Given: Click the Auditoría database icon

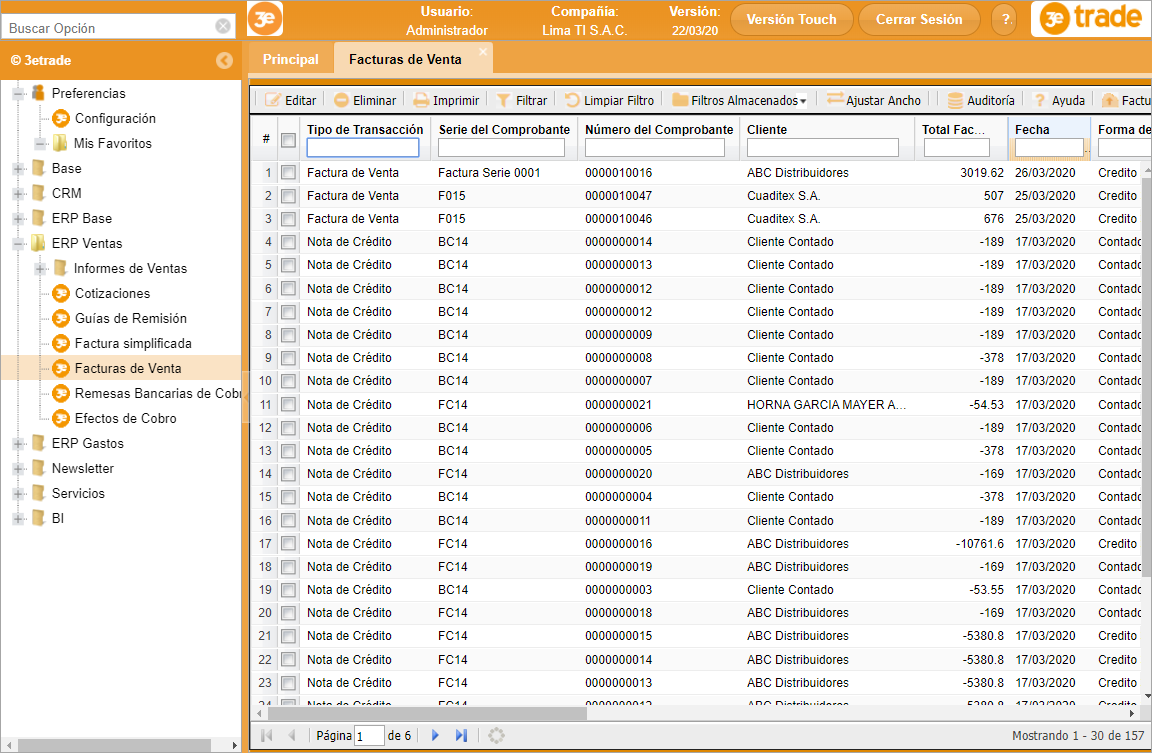Looking at the screenshot, I should click(955, 100).
